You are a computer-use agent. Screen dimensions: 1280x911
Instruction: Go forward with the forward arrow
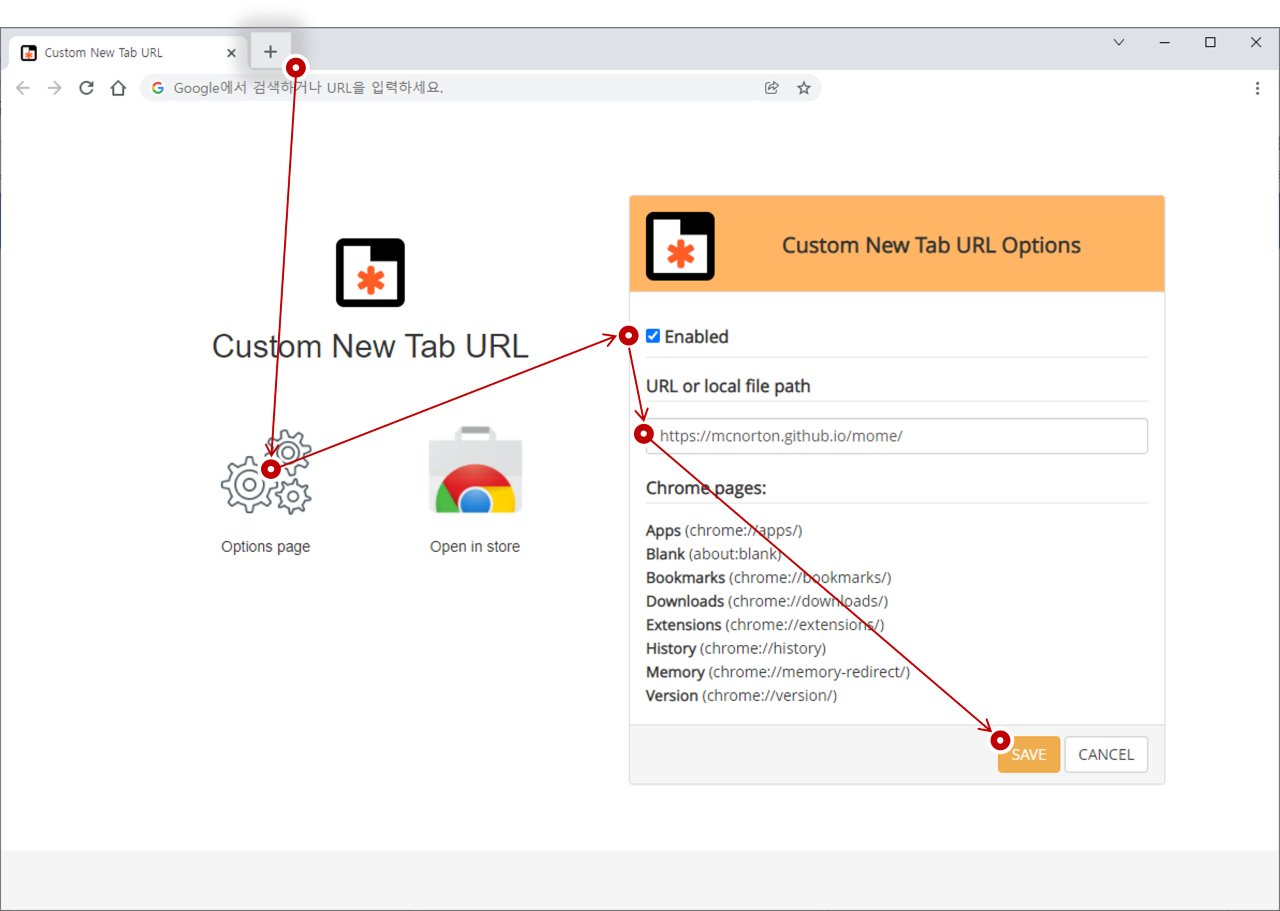[55, 88]
